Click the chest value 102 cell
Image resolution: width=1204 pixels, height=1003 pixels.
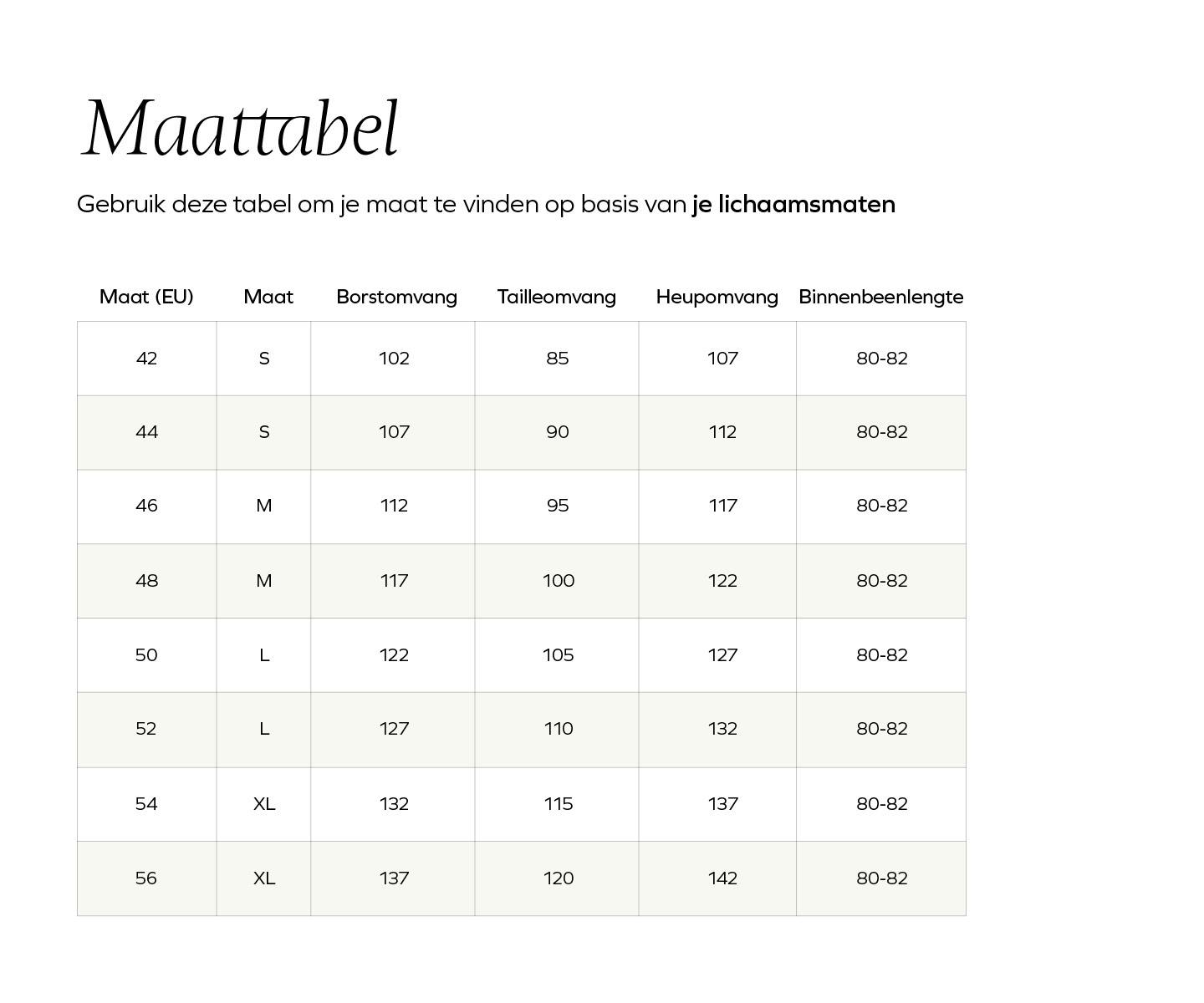[x=394, y=359]
